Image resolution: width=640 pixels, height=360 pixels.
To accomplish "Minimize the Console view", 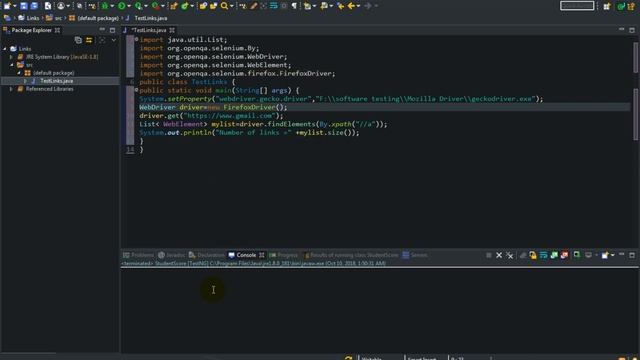I will coord(621,255).
